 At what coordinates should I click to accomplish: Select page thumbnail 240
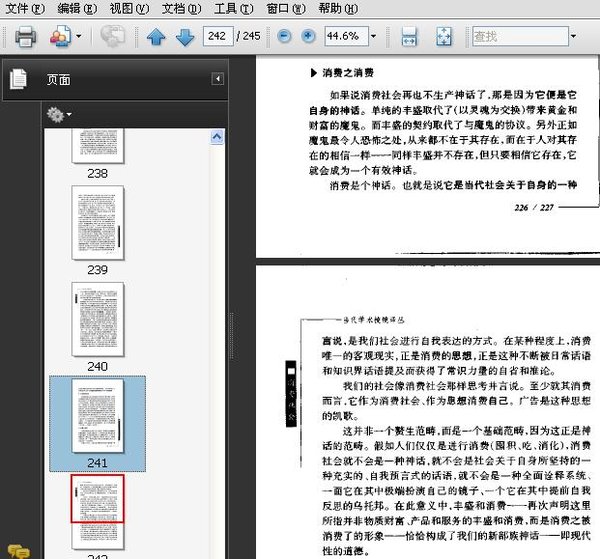98,319
